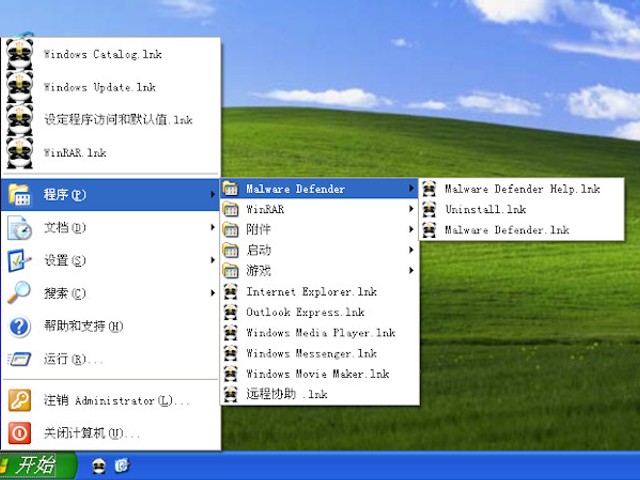640x480 pixels.
Task: Click the 注销 key icon
Action: pos(19,400)
